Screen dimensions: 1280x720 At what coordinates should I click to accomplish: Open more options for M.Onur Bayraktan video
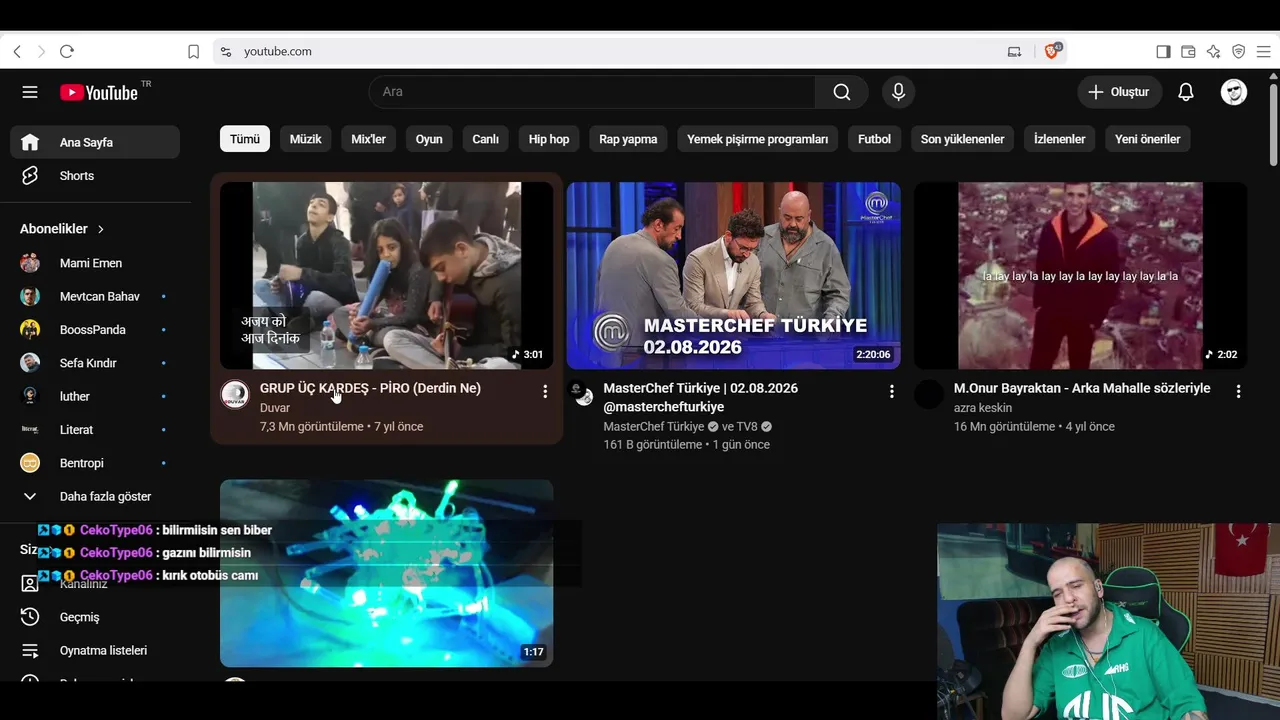1239,392
